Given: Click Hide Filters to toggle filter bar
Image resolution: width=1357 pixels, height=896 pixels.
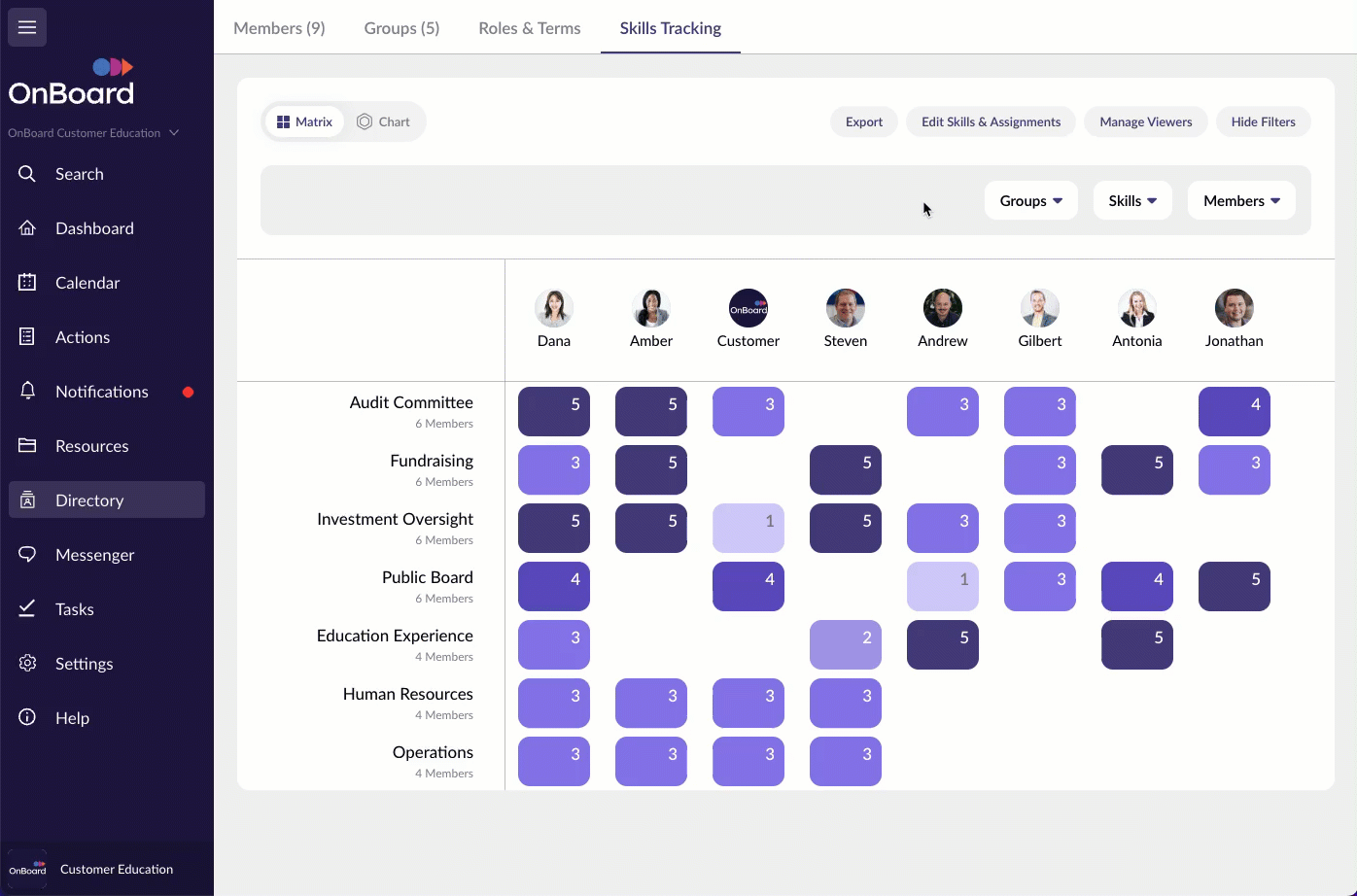Looking at the screenshot, I should tap(1263, 121).
